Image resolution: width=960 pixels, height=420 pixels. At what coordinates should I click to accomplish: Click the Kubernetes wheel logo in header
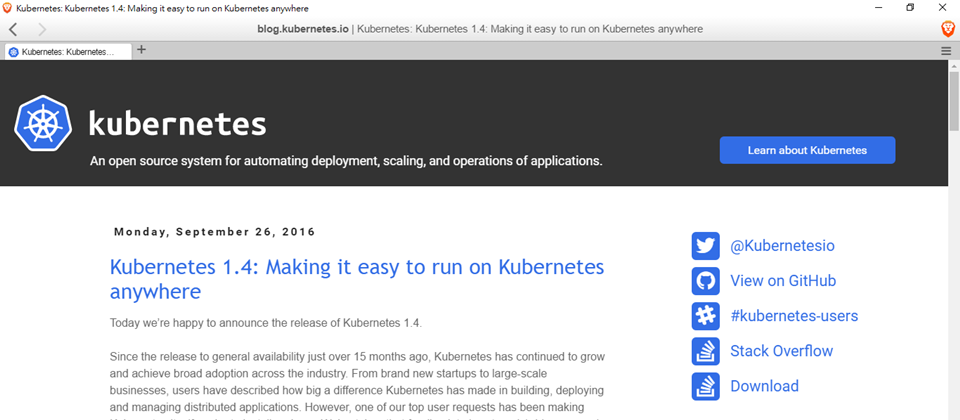[x=43, y=123]
